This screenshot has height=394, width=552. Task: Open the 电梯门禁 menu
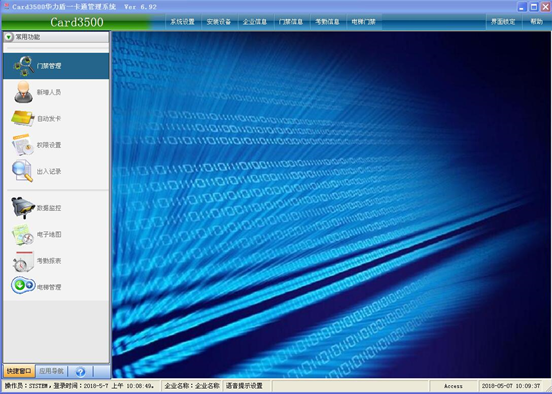tap(364, 22)
